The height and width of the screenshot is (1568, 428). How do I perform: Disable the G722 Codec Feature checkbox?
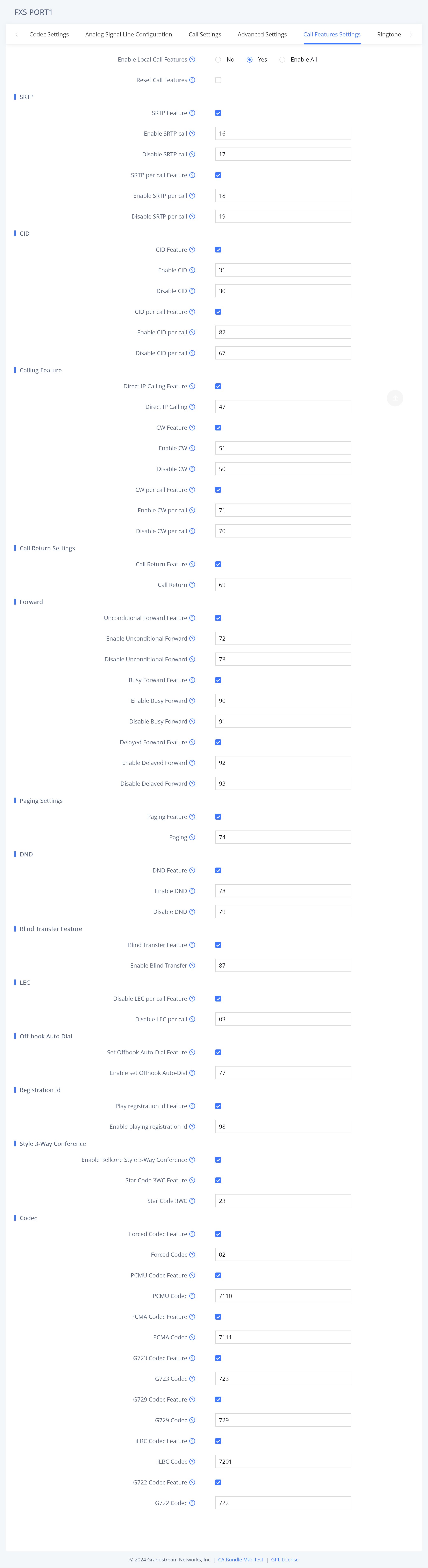tap(218, 1482)
